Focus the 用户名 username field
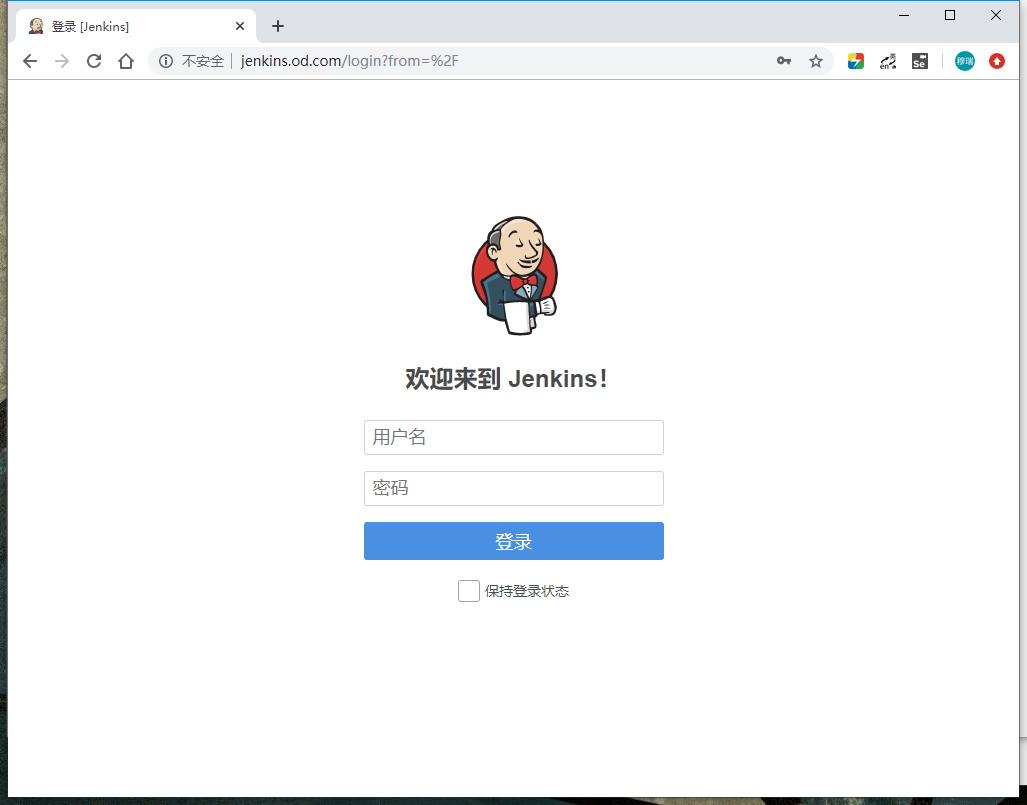Viewport: 1027px width, 805px height. [514, 438]
